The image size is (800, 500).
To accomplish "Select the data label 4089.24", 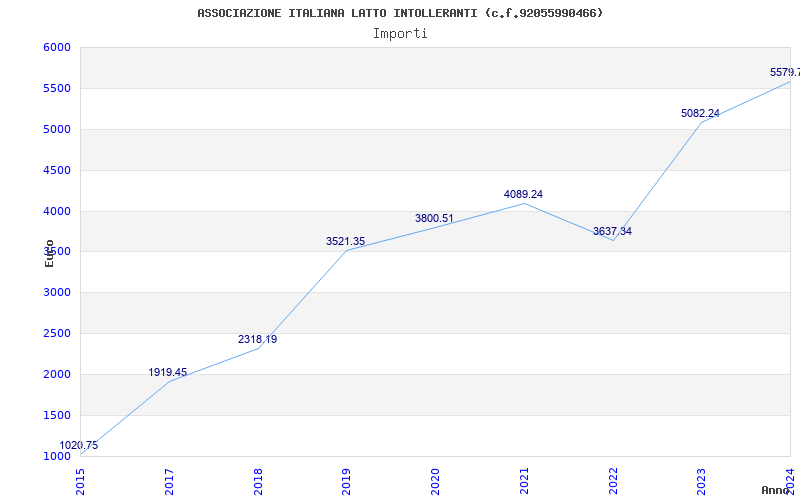I will pyautogui.click(x=523, y=194).
